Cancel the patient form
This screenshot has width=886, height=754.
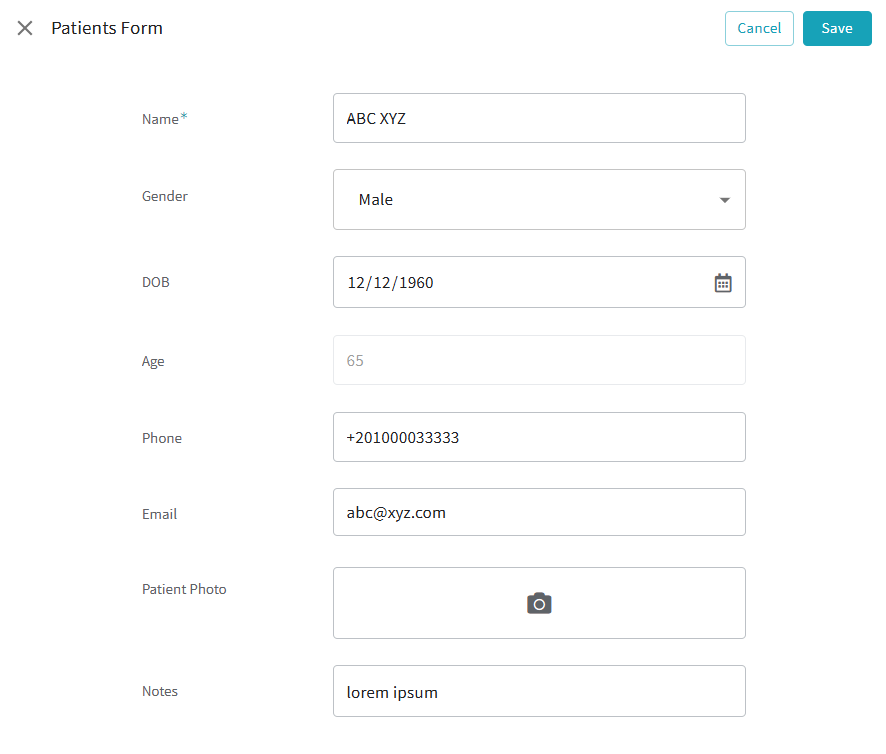pyautogui.click(x=759, y=28)
